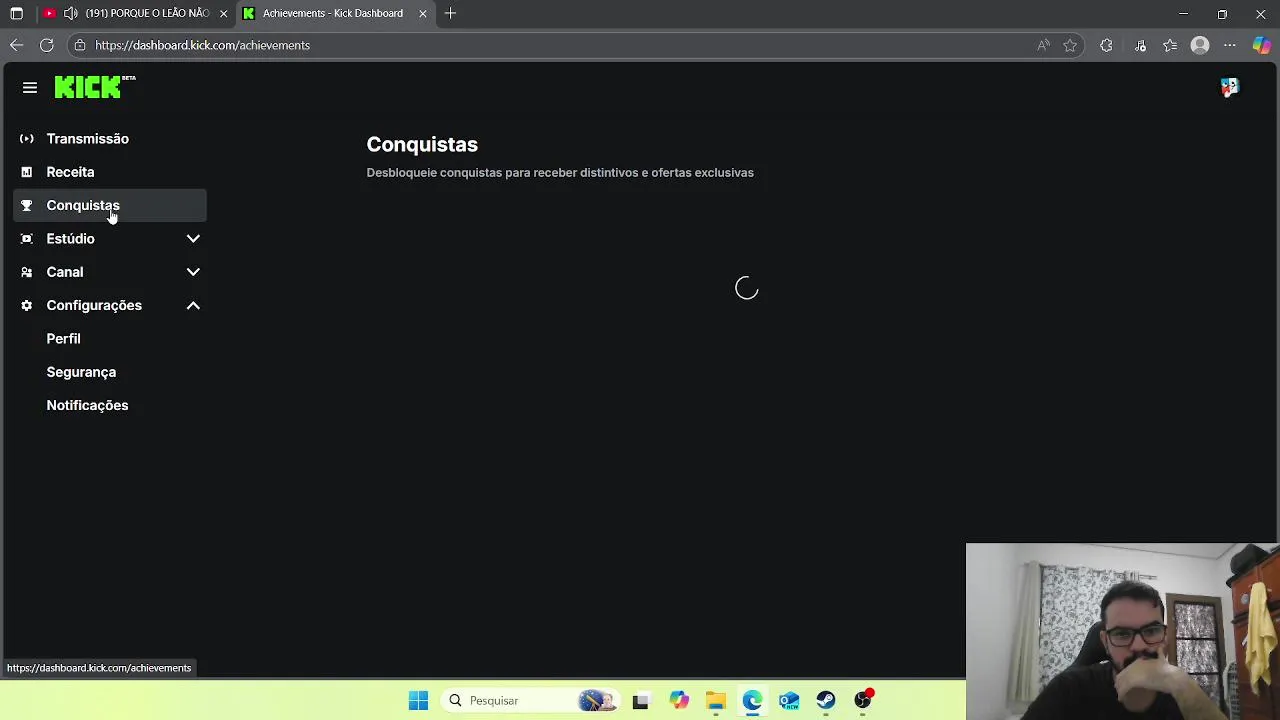Open Receita page in sidebar

110,172
